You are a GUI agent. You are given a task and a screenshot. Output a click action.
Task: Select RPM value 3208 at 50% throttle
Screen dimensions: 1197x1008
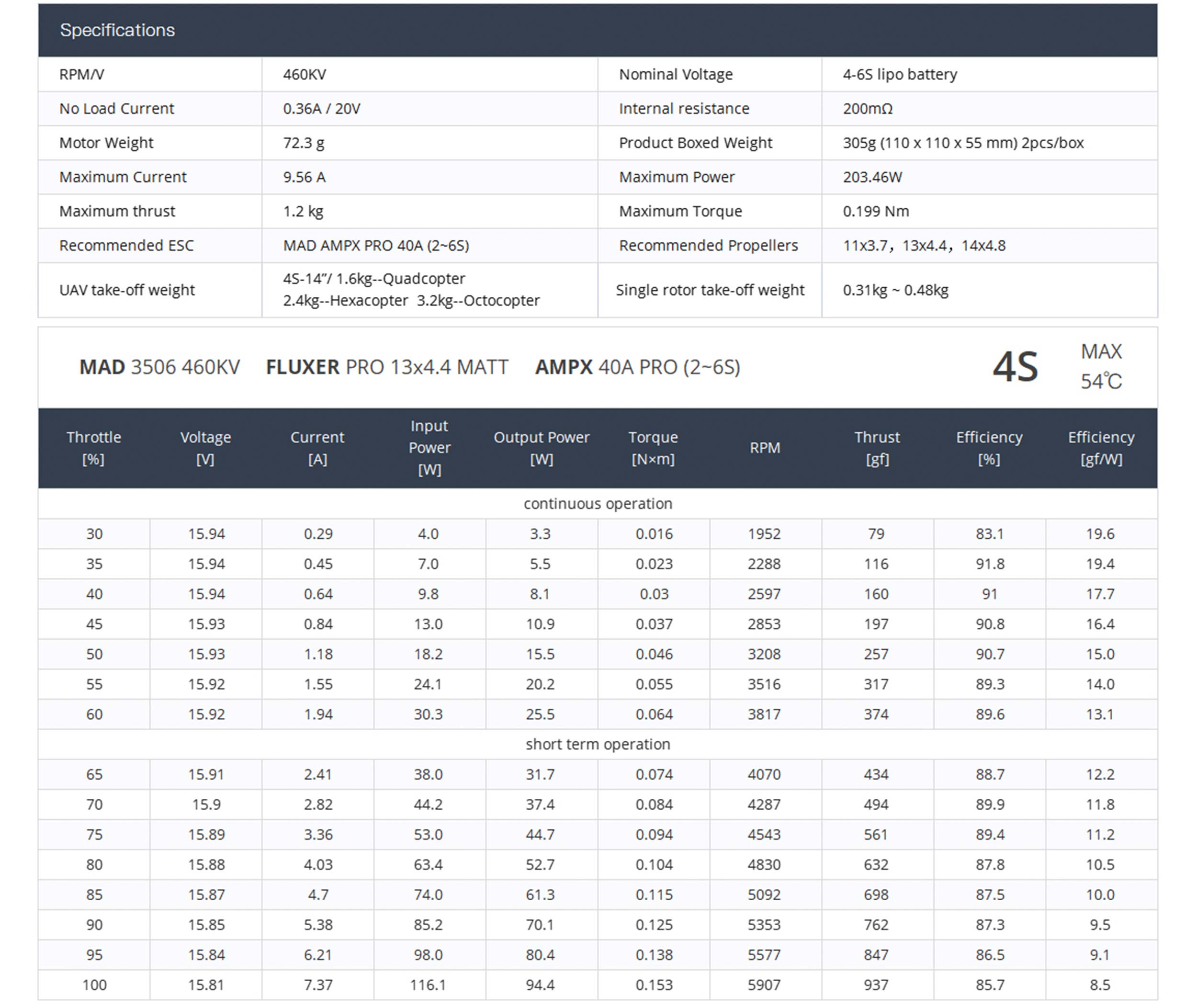click(x=764, y=654)
